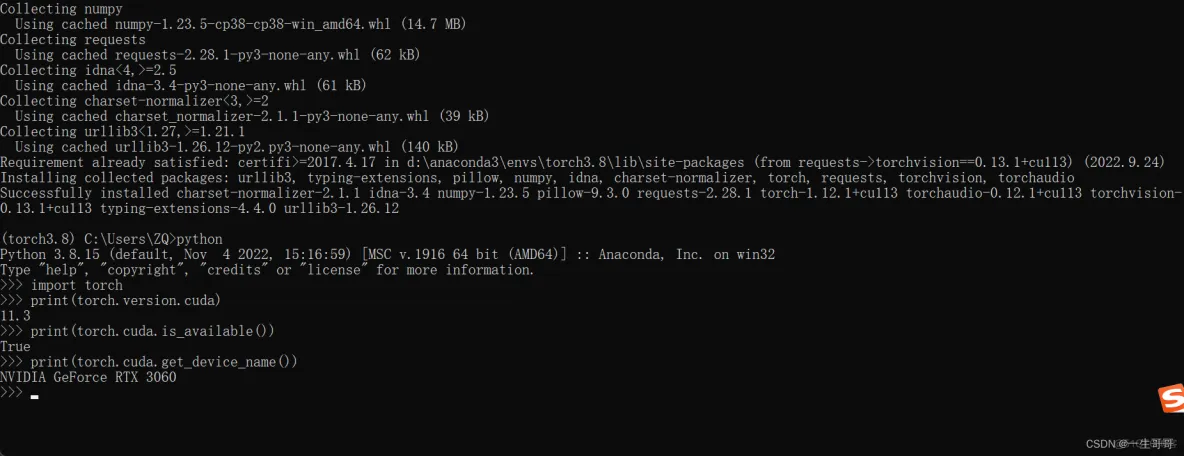
Task: Click the orange Sogou input method icon
Action: pos(1172,398)
